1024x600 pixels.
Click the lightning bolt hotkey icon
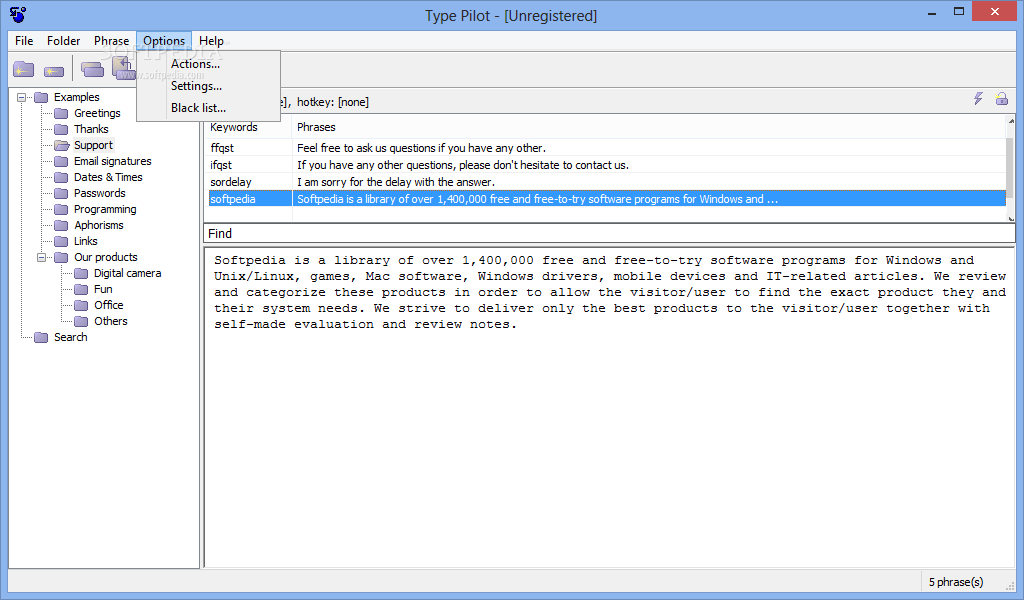click(x=978, y=99)
